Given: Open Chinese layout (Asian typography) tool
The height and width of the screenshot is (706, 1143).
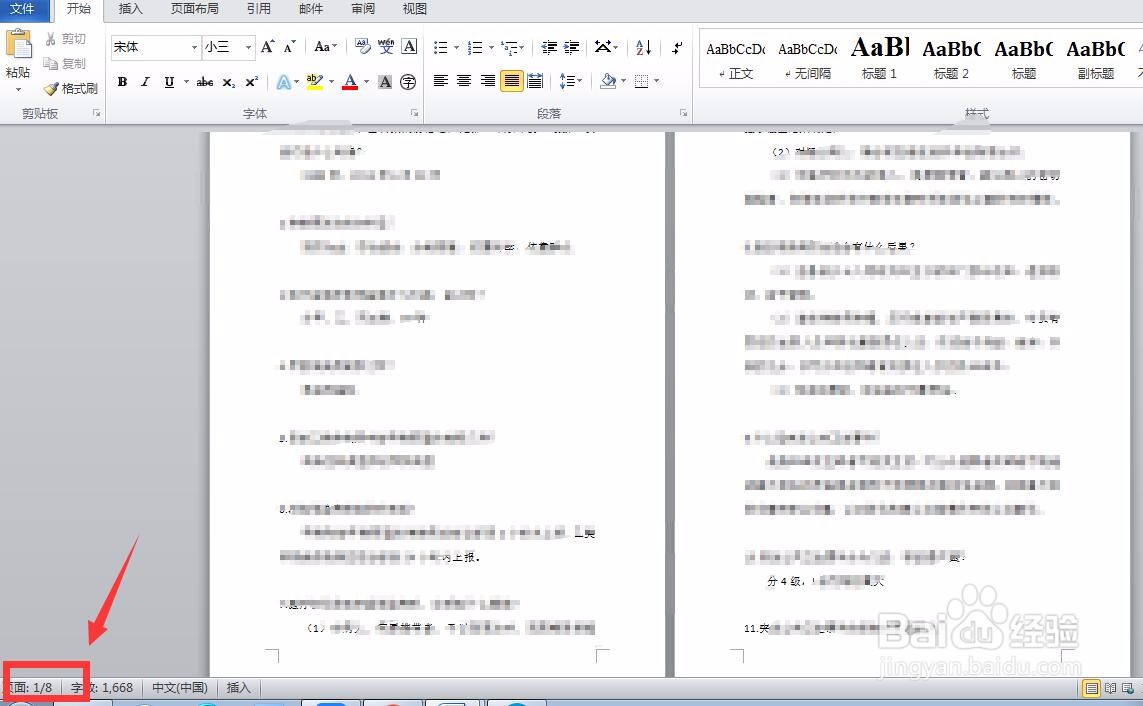Looking at the screenshot, I should pos(603,47).
